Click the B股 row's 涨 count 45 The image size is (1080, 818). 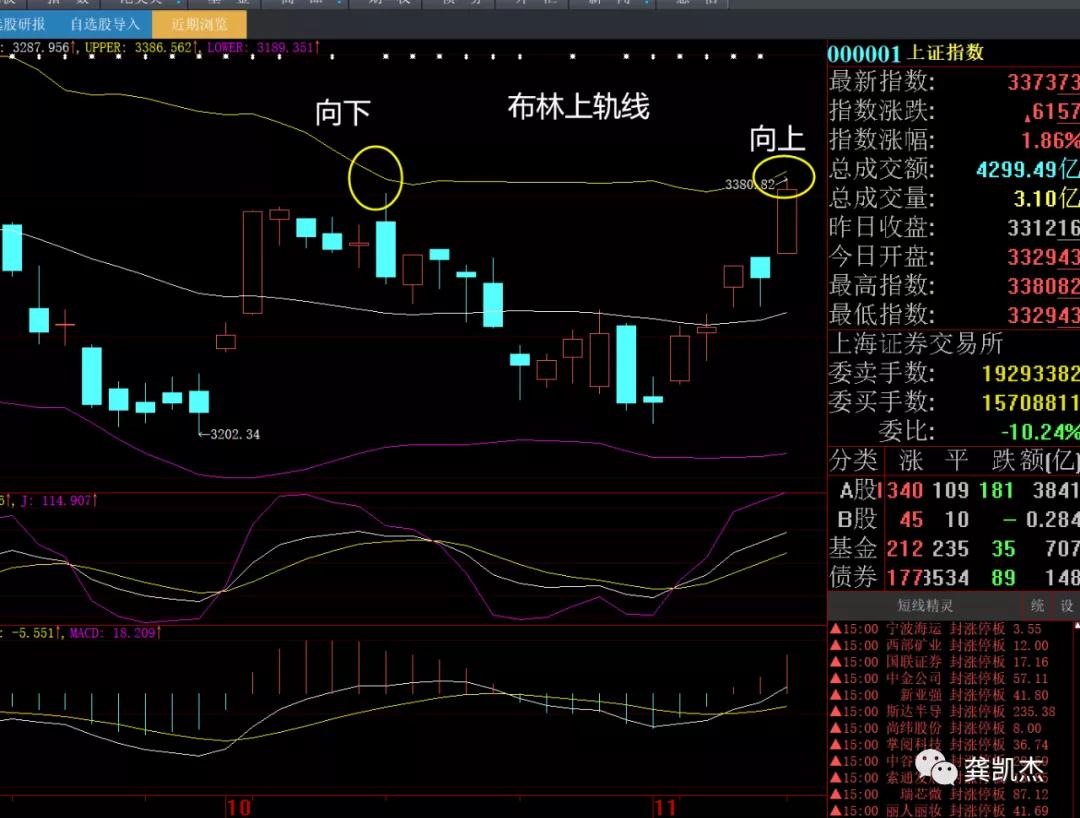pos(911,520)
